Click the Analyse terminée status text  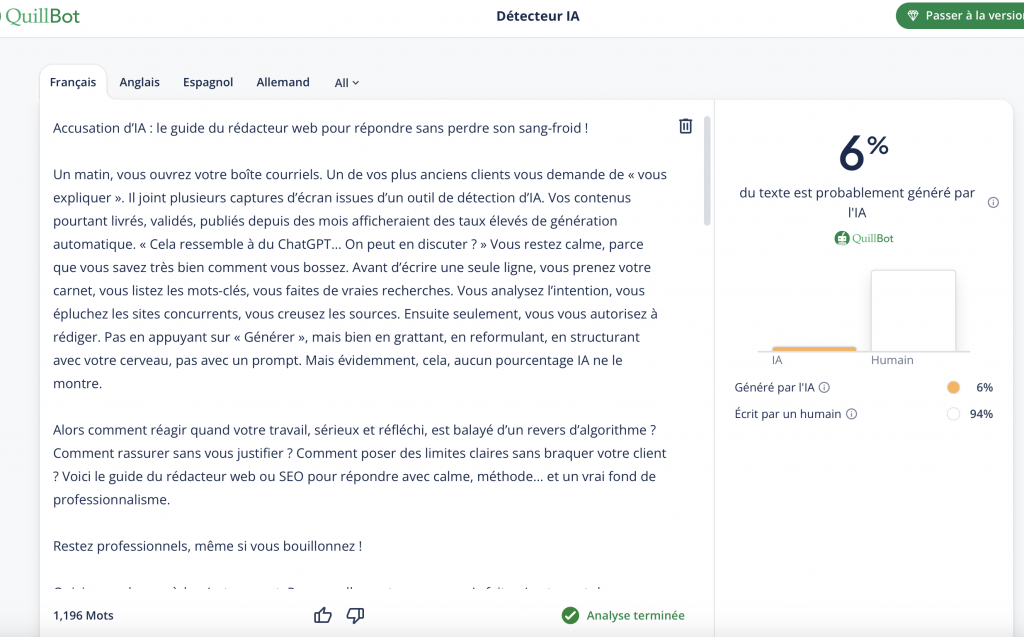coord(635,615)
